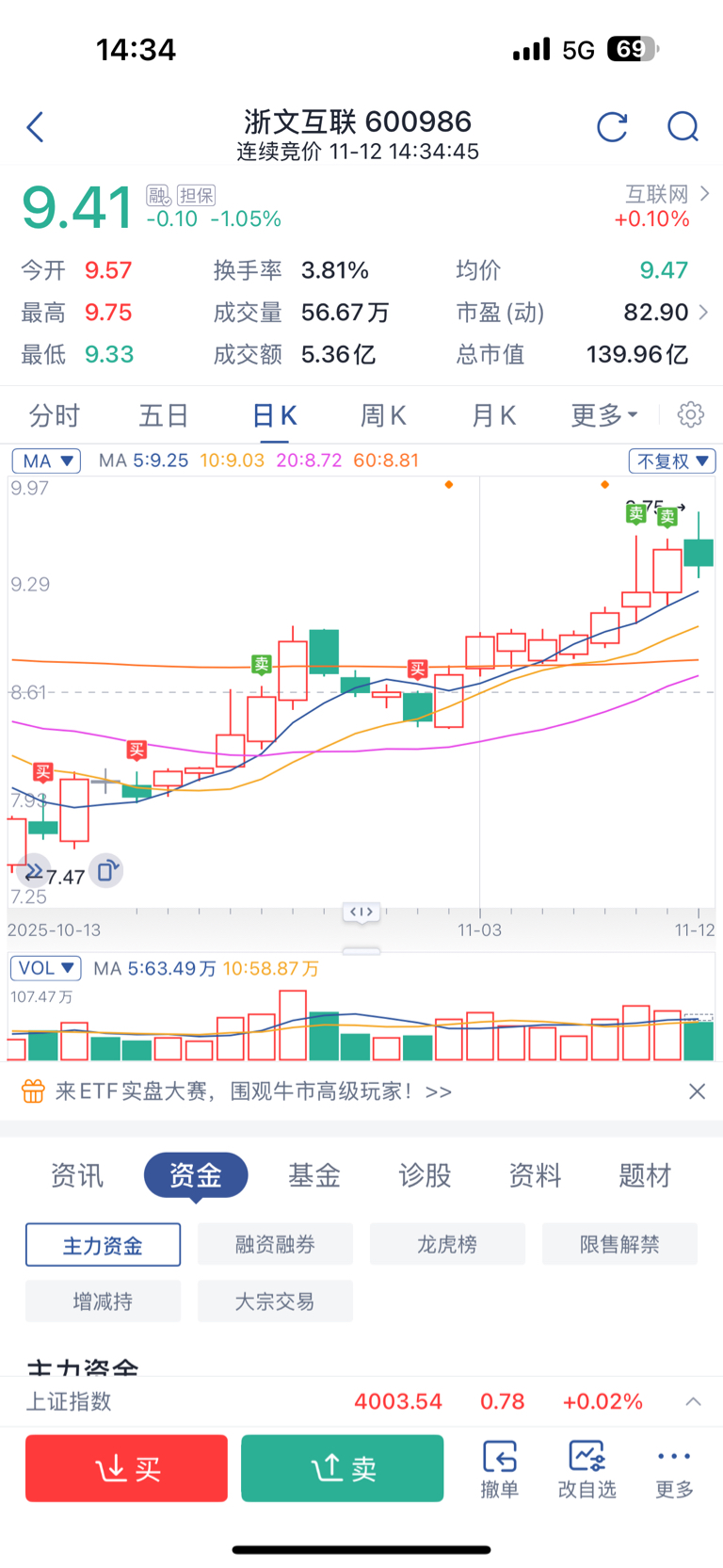Open chart settings gear icon
Viewport: 723px width, 1568px height.
(x=691, y=414)
